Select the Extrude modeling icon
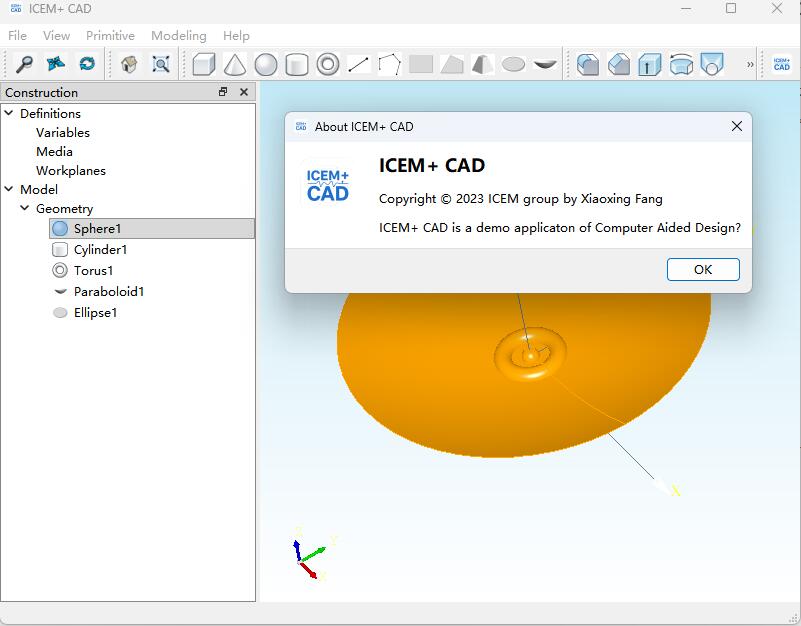The height and width of the screenshot is (626, 801). click(x=650, y=63)
